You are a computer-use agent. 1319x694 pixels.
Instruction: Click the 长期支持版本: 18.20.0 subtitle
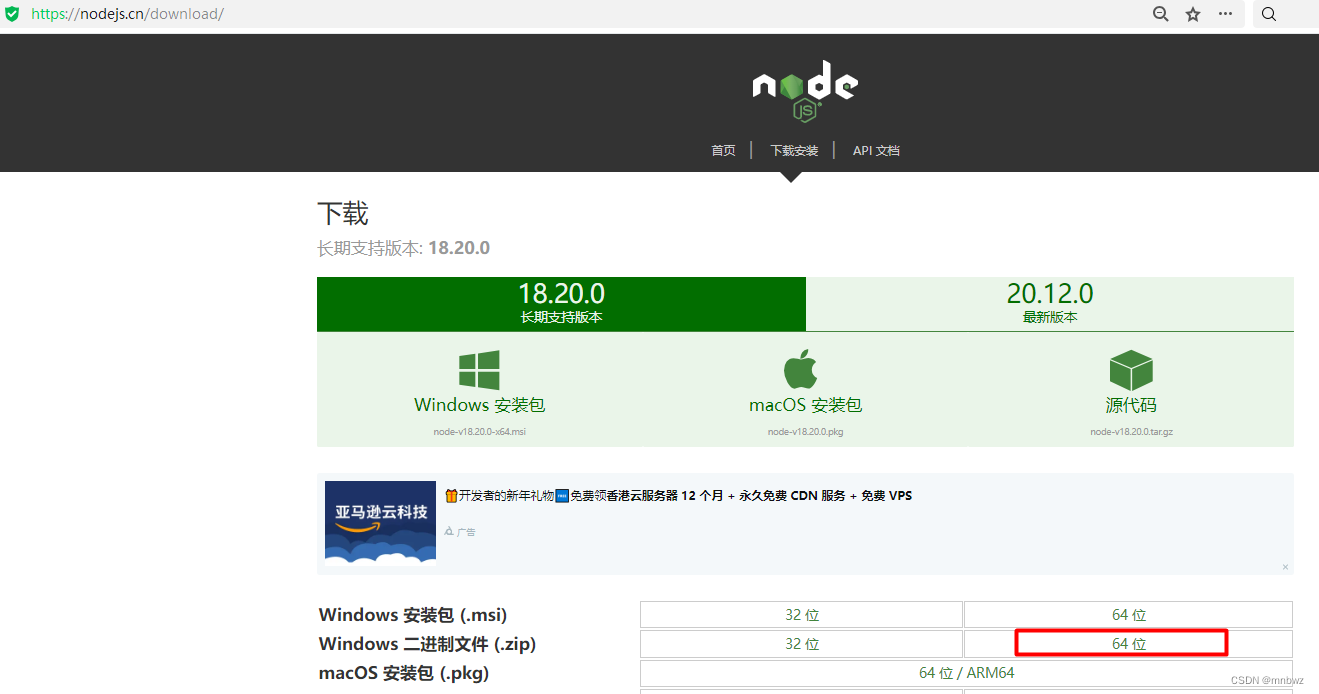coord(404,248)
